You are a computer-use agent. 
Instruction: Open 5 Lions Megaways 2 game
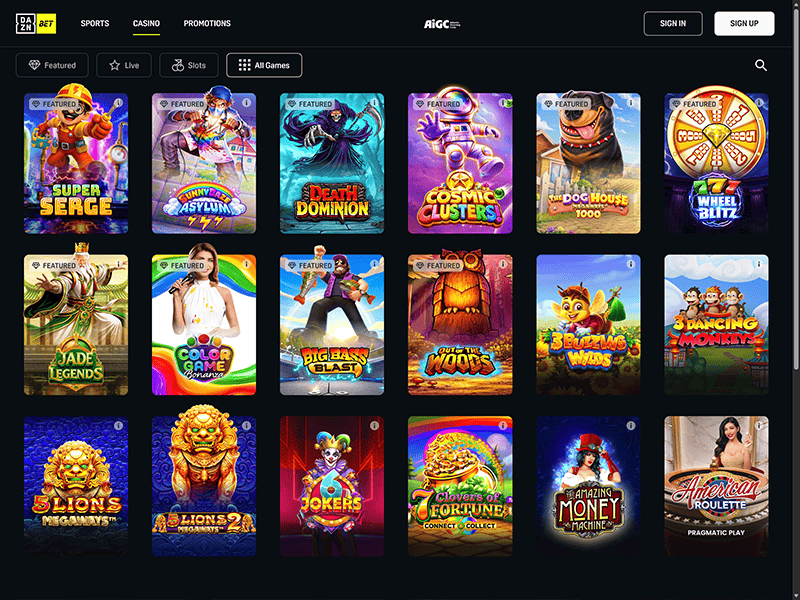click(204, 486)
